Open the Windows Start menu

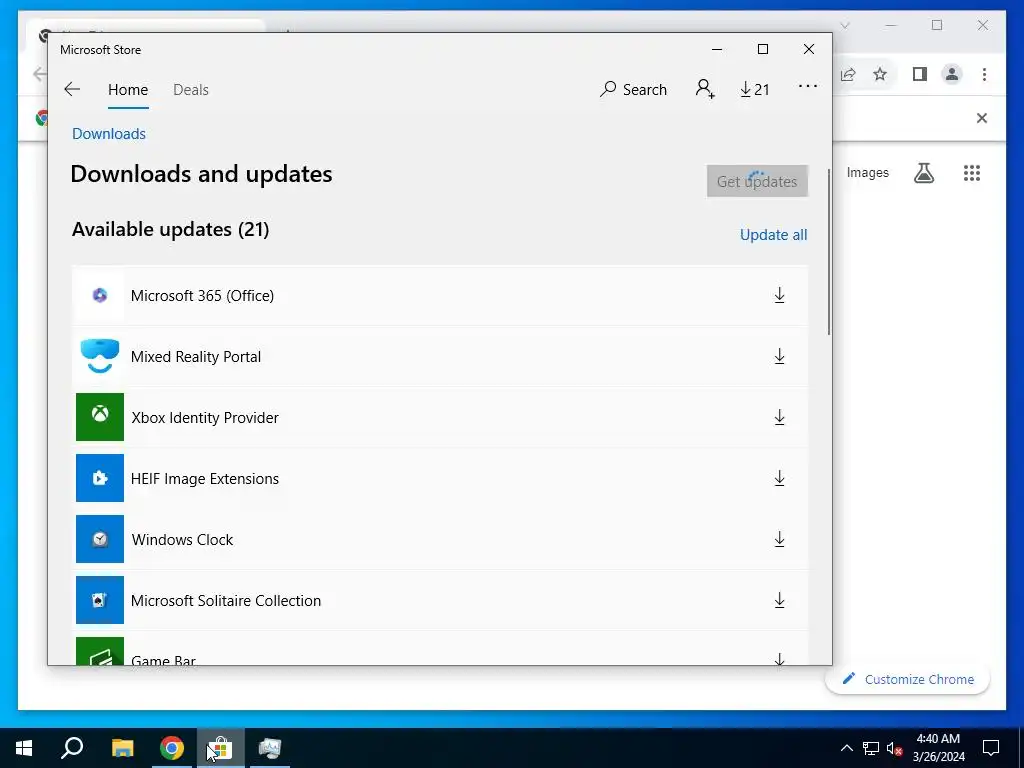24,748
